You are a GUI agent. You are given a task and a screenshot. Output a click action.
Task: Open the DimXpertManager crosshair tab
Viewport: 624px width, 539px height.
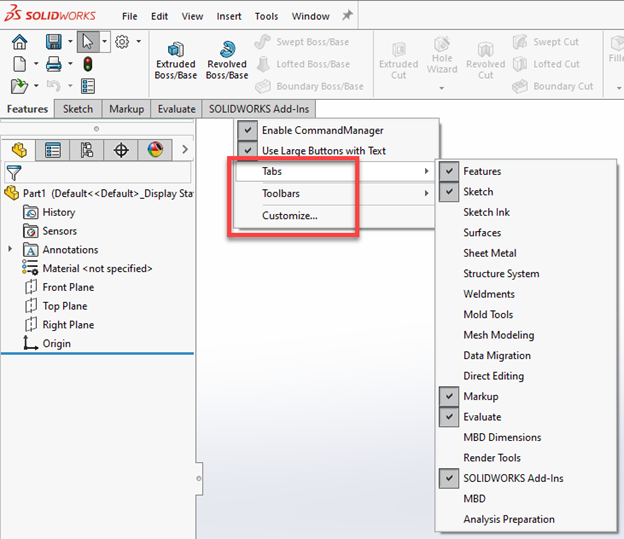coord(121,150)
